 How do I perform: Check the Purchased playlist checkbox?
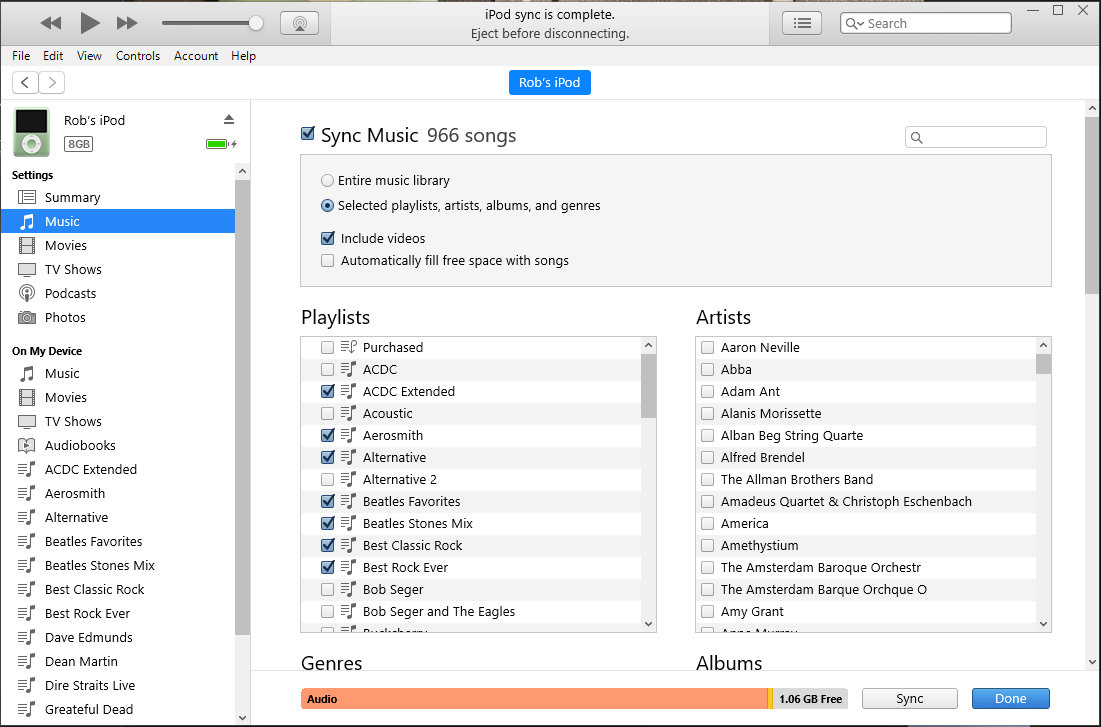point(327,347)
